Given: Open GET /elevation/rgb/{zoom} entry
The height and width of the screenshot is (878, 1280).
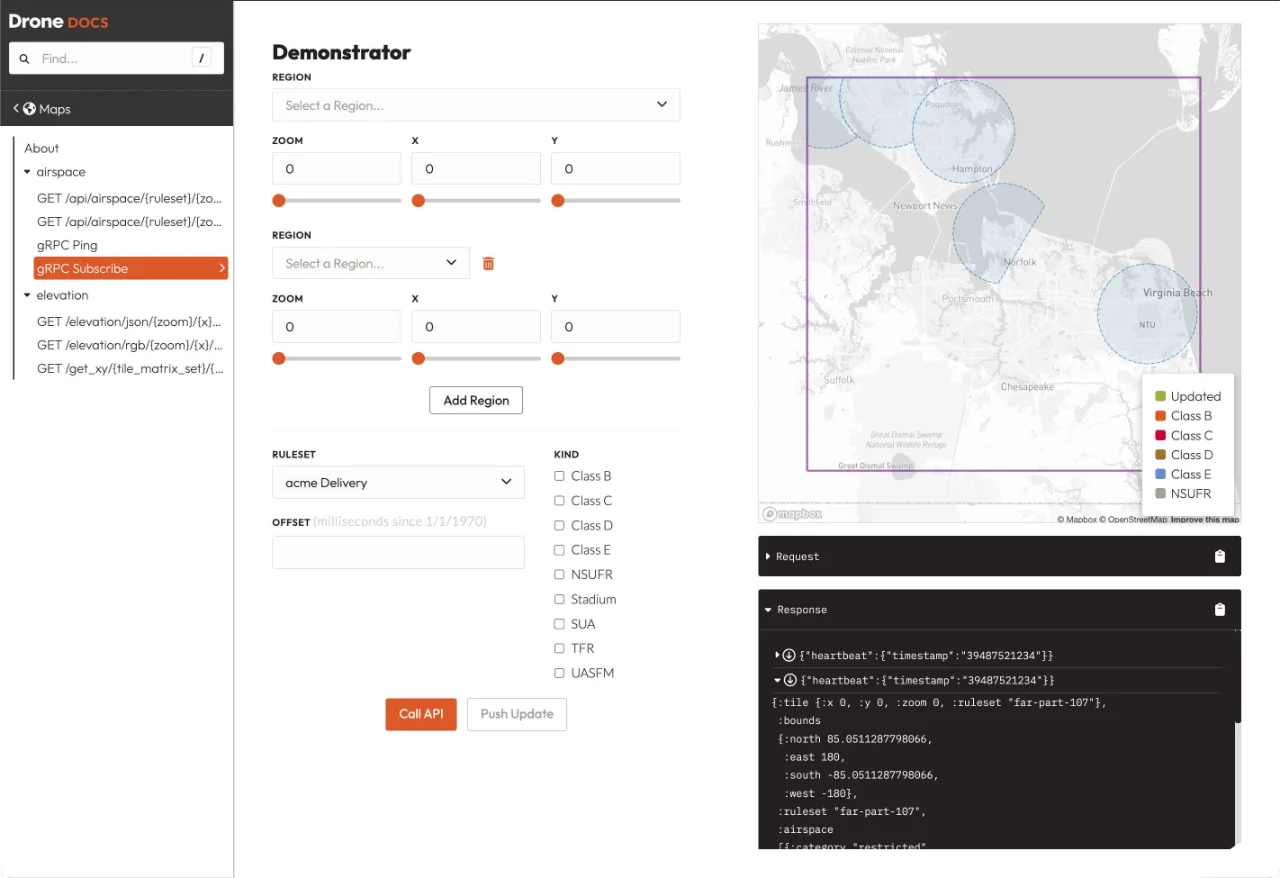Looking at the screenshot, I should [129, 345].
